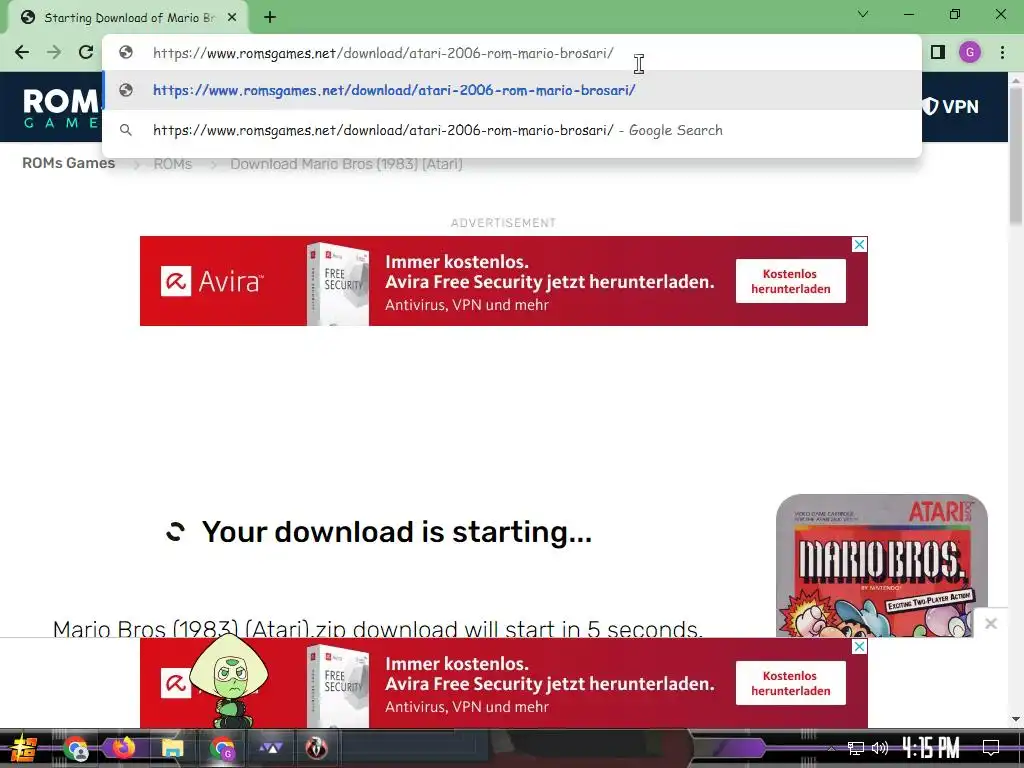1024x768 pixels.
Task: Click Download Mario Bros (1983) (Atari) breadcrumb
Action: click(346, 164)
